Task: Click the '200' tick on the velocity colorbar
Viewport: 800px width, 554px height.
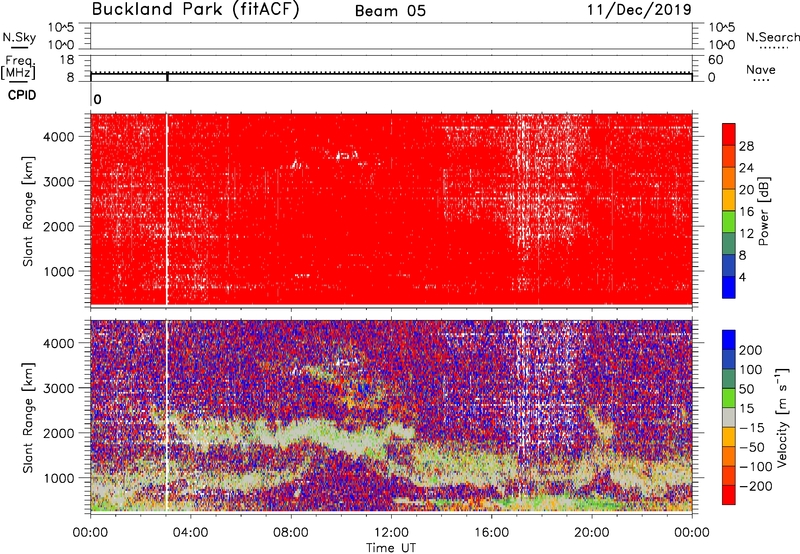Action: click(x=751, y=350)
